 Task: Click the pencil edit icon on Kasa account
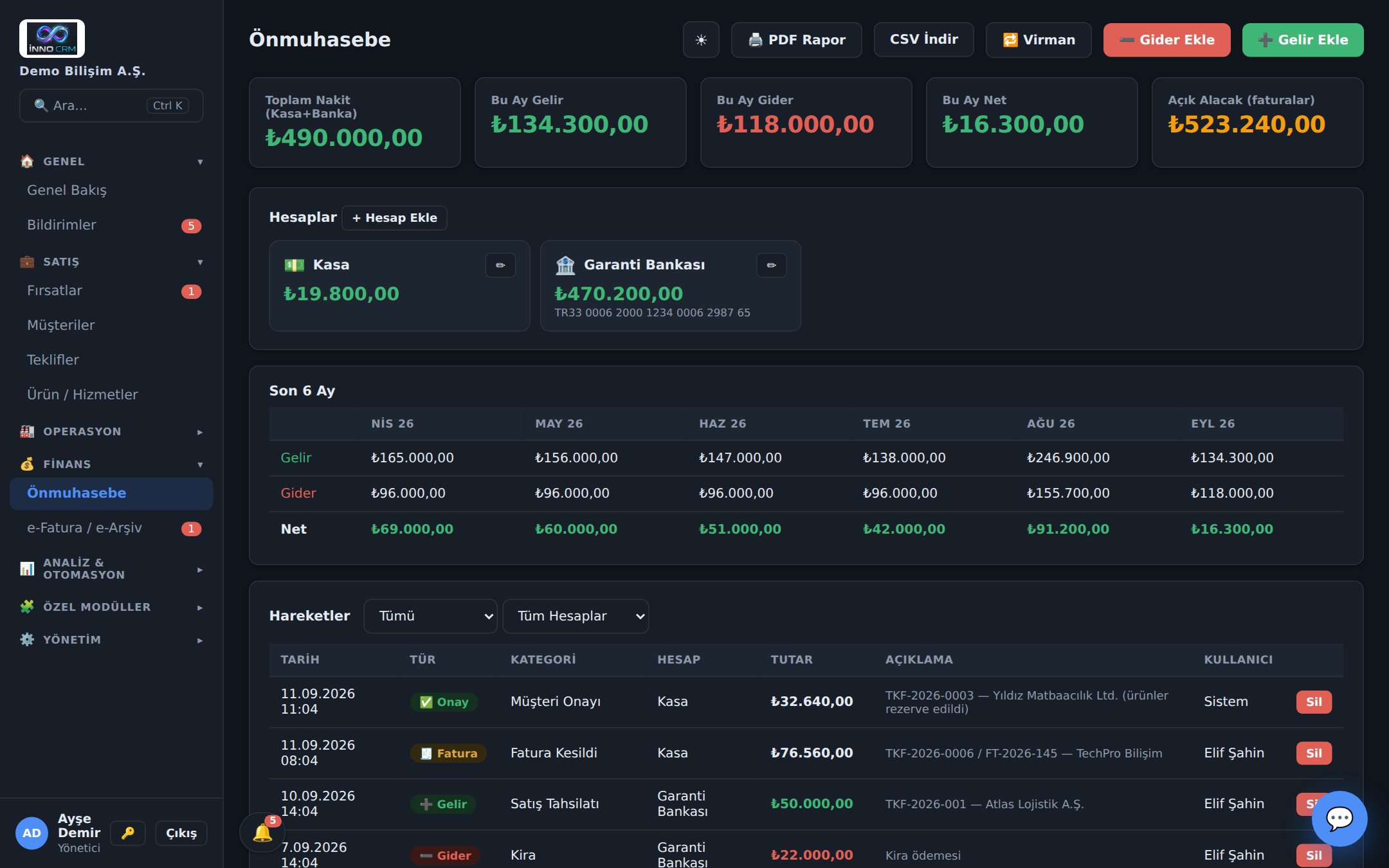500,265
